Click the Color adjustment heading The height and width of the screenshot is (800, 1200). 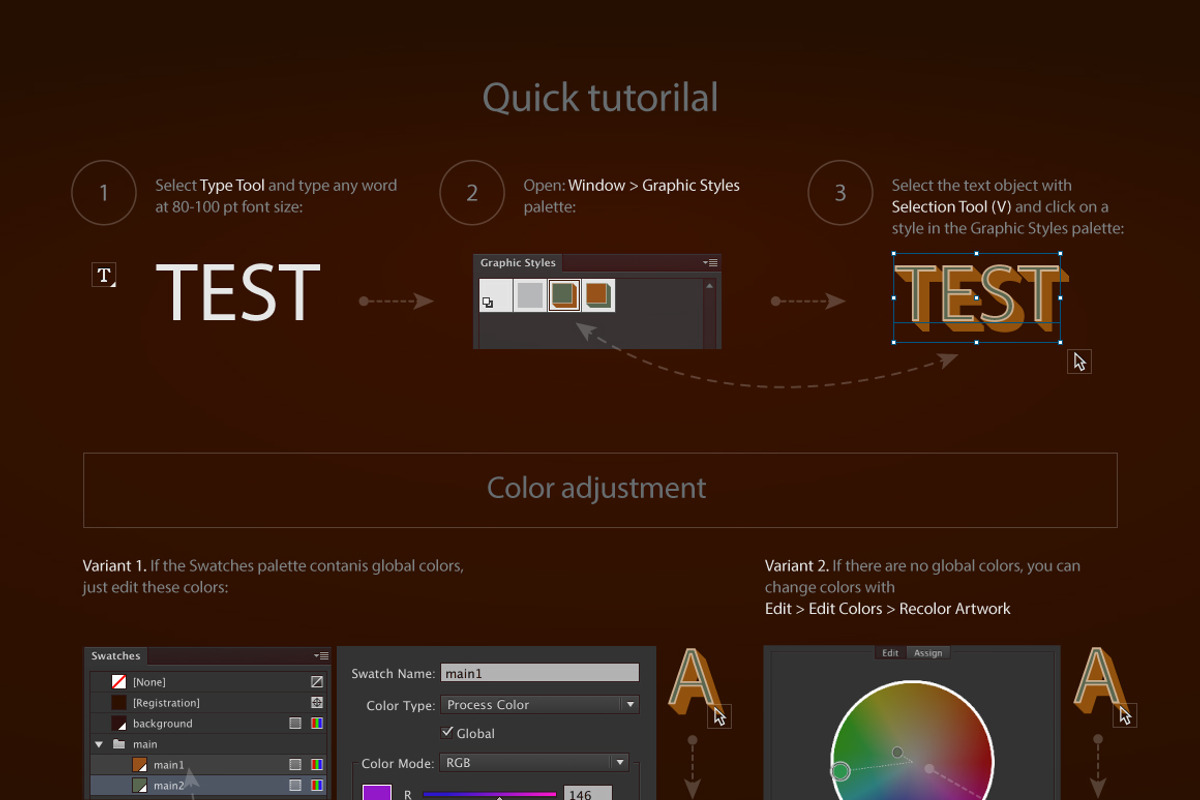[597, 488]
